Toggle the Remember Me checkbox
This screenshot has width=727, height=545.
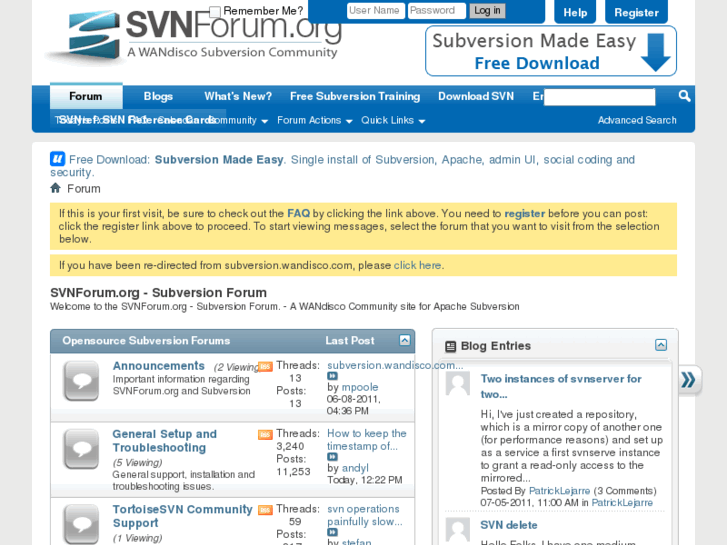tap(215, 12)
